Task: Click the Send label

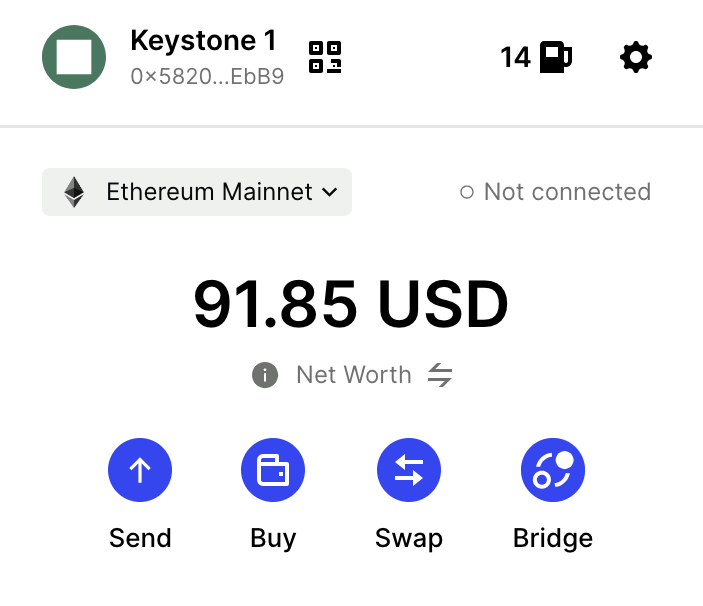Action: 140,538
